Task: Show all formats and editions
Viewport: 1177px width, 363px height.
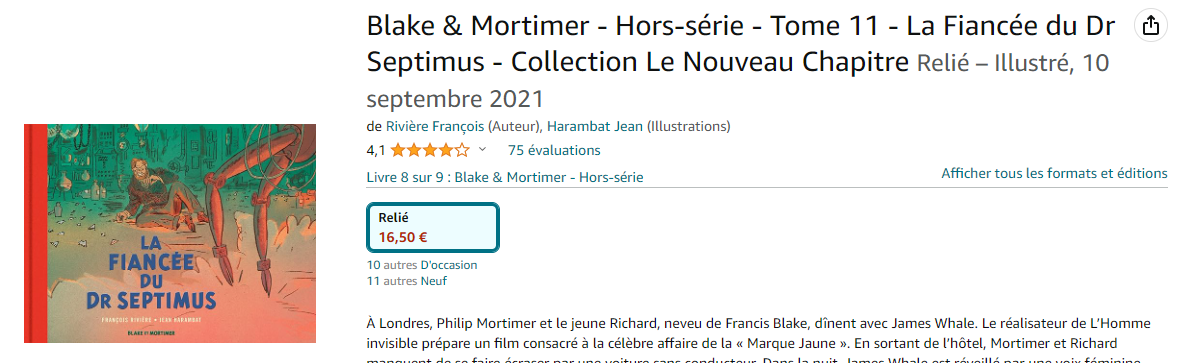Action: 1054,173
